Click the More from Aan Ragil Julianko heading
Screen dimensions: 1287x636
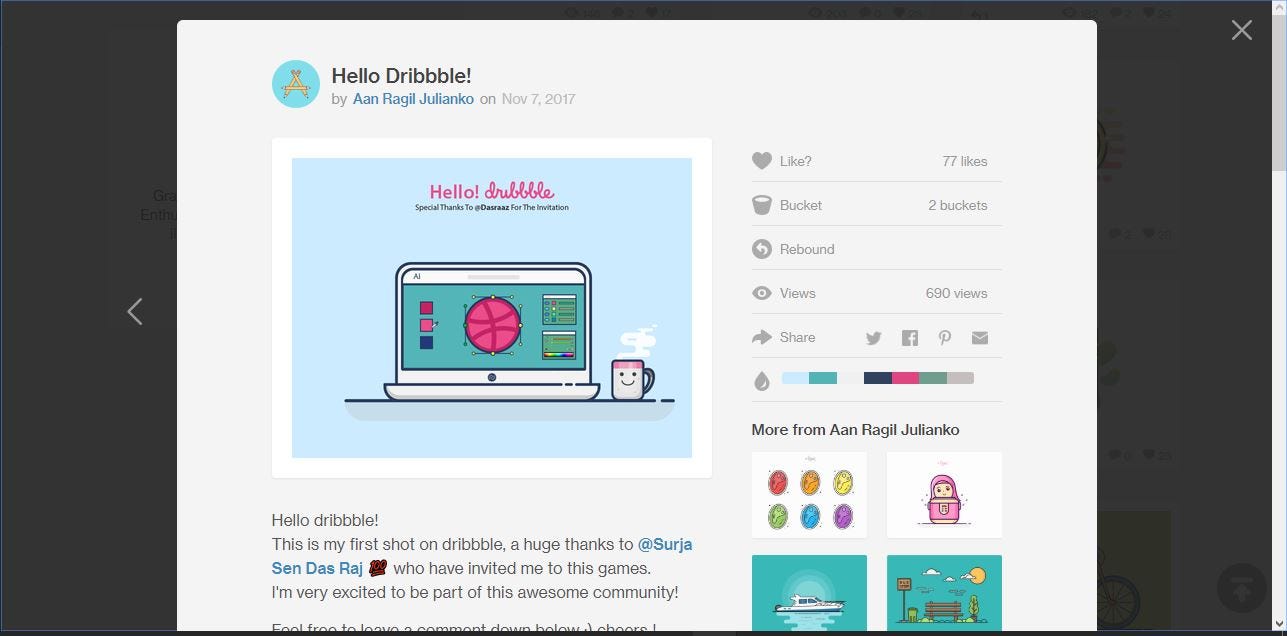[855, 430]
